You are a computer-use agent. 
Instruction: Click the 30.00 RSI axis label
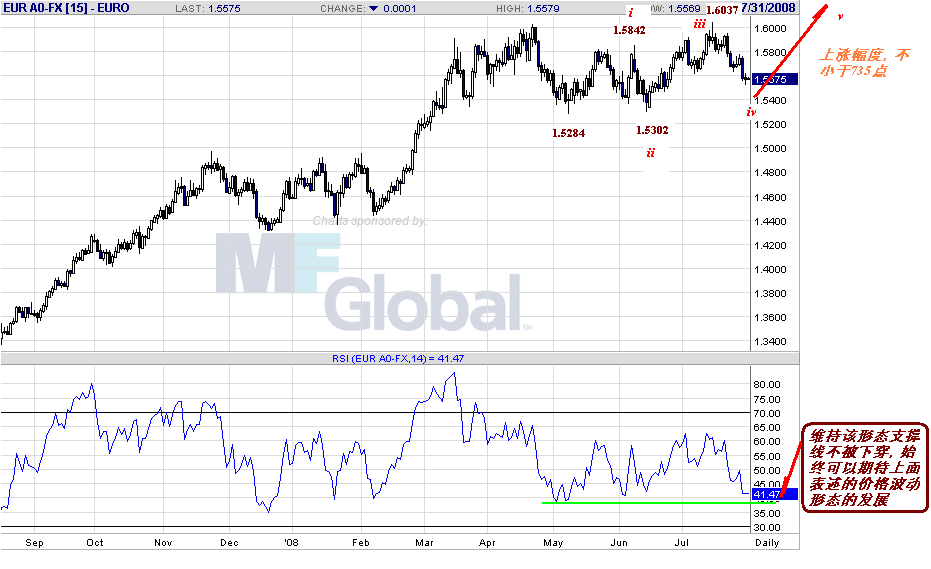click(x=767, y=528)
